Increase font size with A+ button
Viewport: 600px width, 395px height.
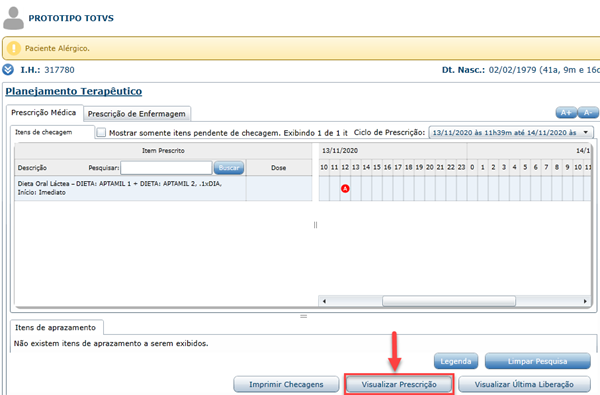[x=566, y=113]
